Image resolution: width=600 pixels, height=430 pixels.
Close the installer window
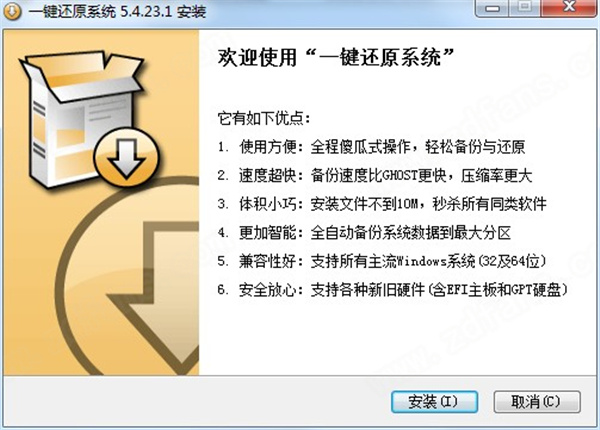(x=569, y=8)
